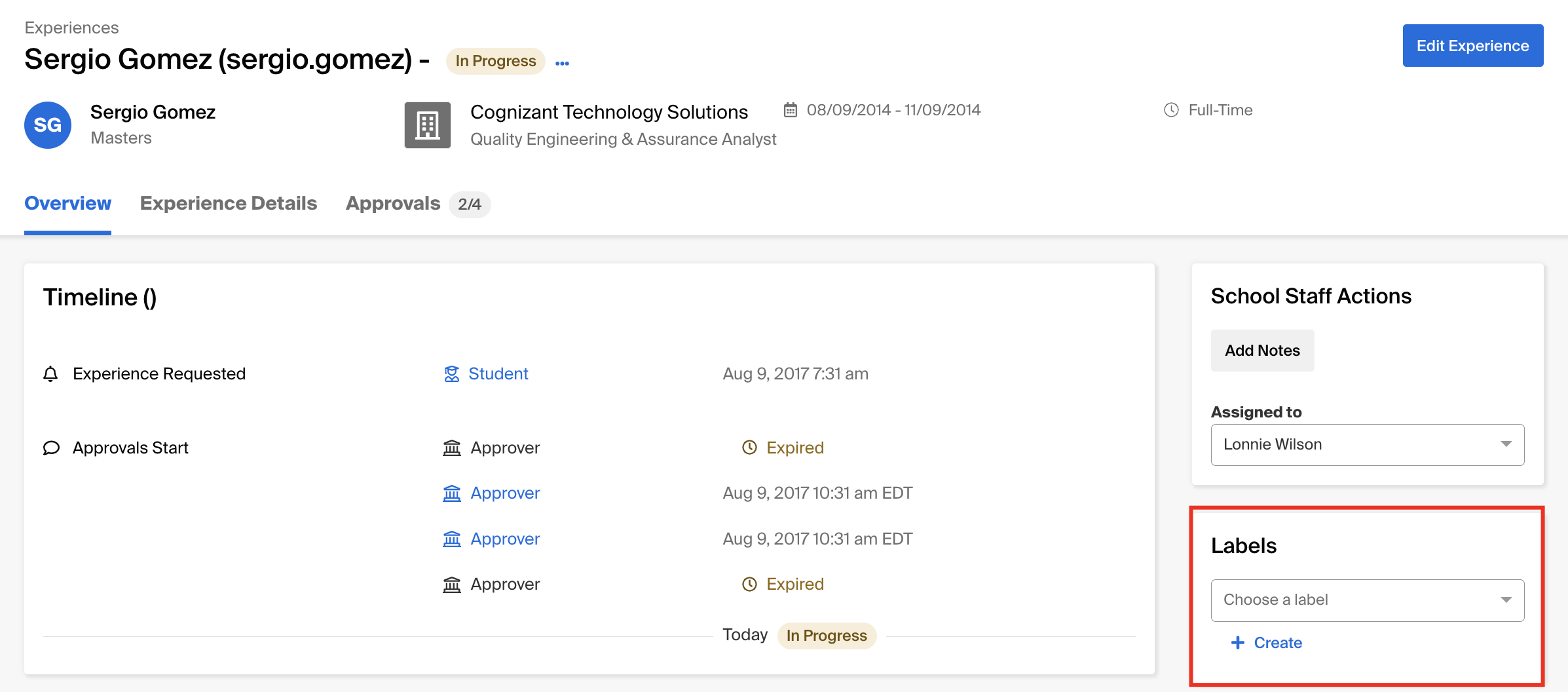Click the plus icon beside Create
1568x692 pixels.
pos(1237,643)
